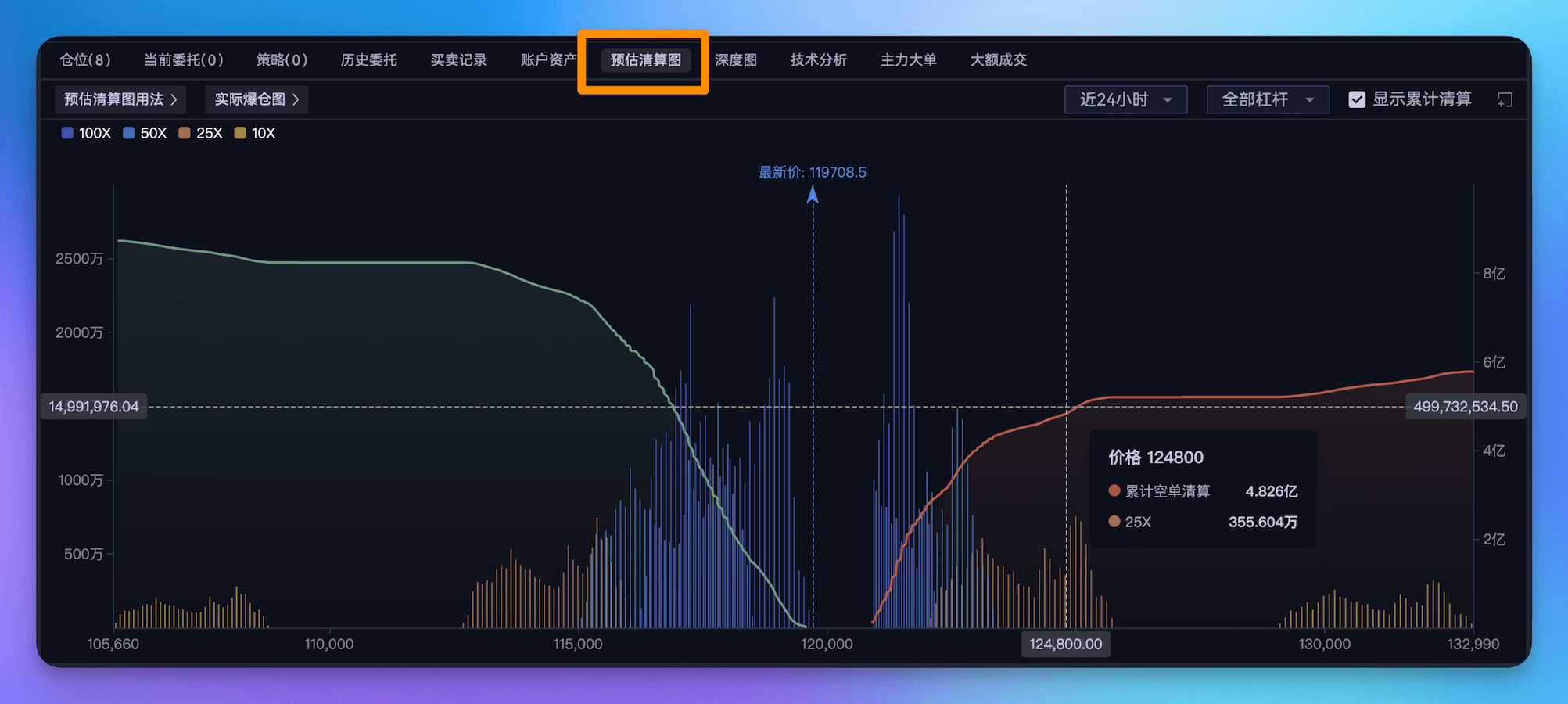
Task: Click the 14,991,976.04 left axis value
Action: pyautogui.click(x=94, y=407)
